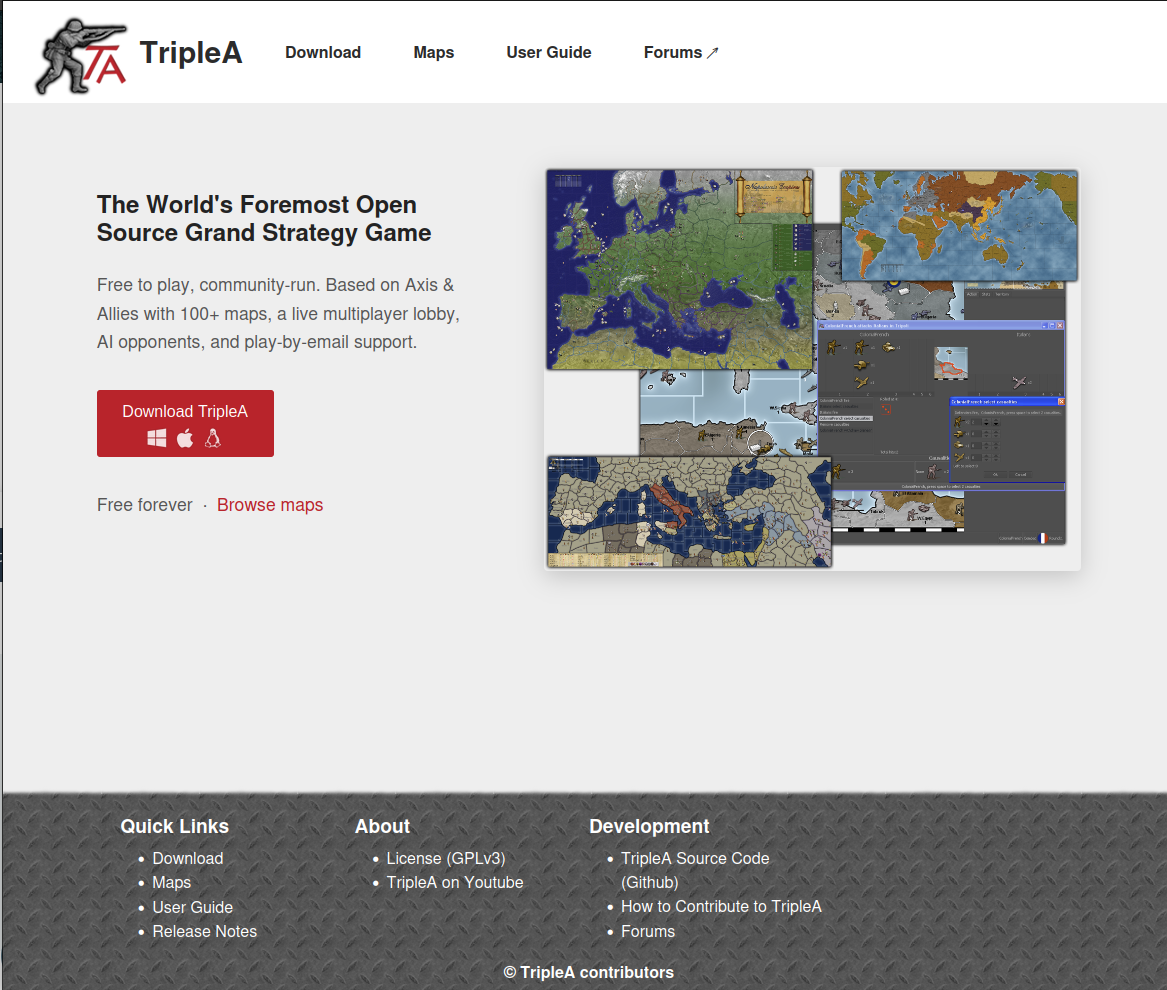1167x990 pixels.
Task: Open the License (GPLv3) footer link
Action: (x=446, y=858)
